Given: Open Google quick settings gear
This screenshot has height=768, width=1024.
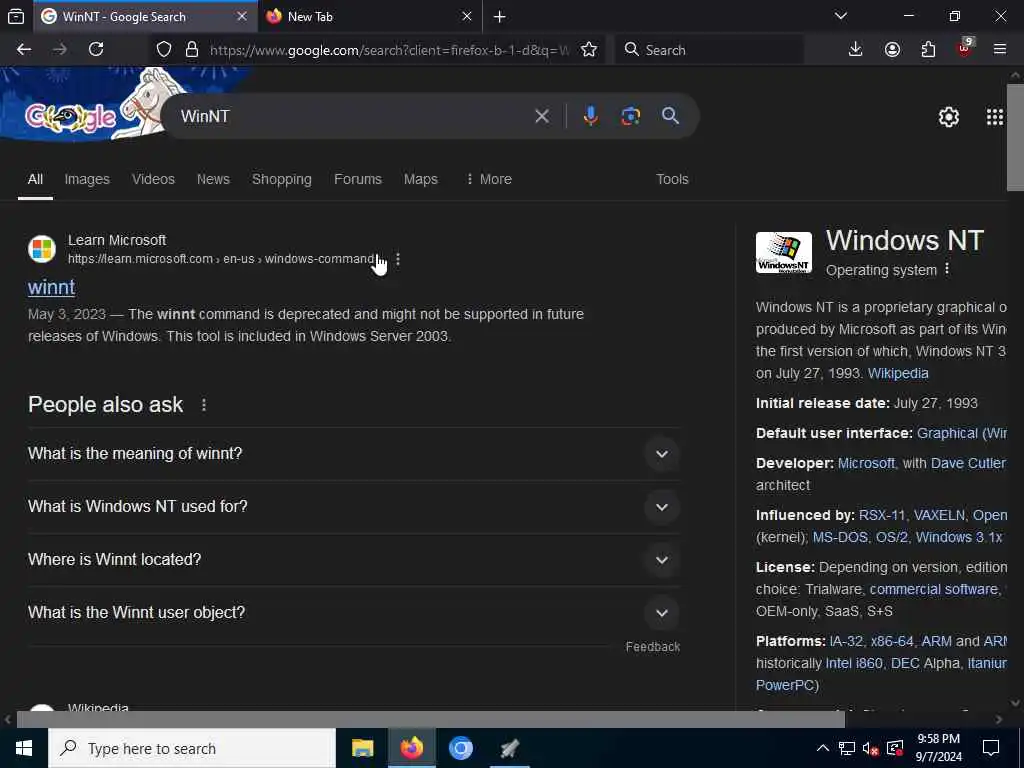Looking at the screenshot, I should [x=948, y=117].
